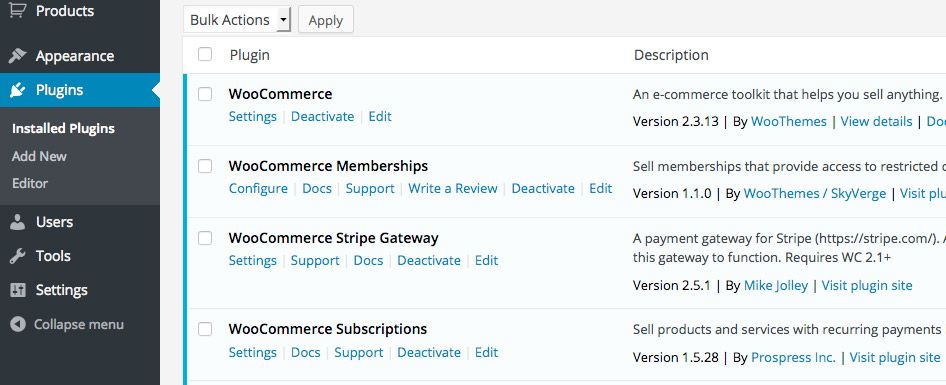Open Docs for WooCommerce Memberships
Image resolution: width=946 pixels, height=385 pixels.
click(x=317, y=188)
